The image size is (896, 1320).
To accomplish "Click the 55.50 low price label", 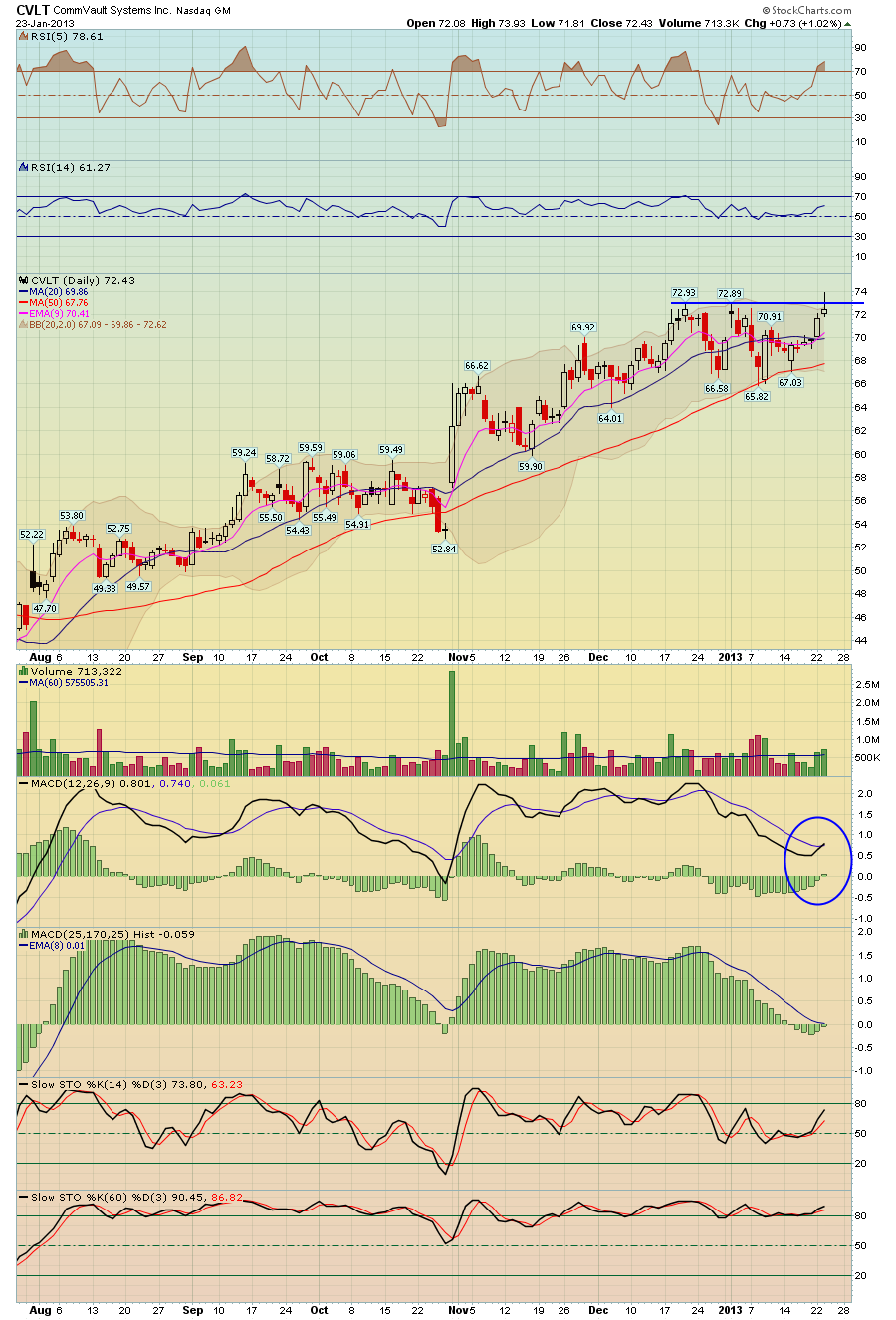I will [271, 518].
